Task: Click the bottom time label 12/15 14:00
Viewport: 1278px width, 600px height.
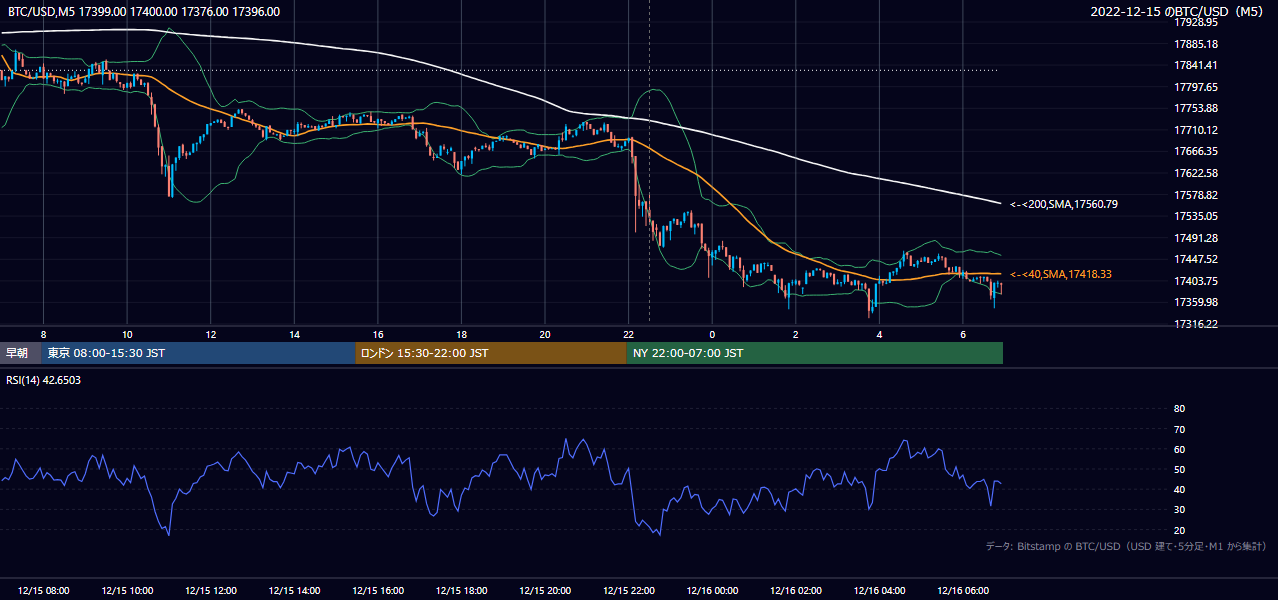Action: pos(294,591)
